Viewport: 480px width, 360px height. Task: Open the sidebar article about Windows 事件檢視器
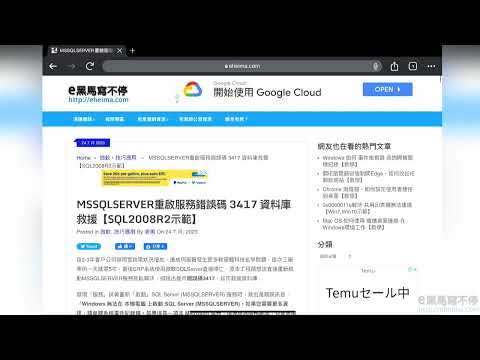pos(368,161)
